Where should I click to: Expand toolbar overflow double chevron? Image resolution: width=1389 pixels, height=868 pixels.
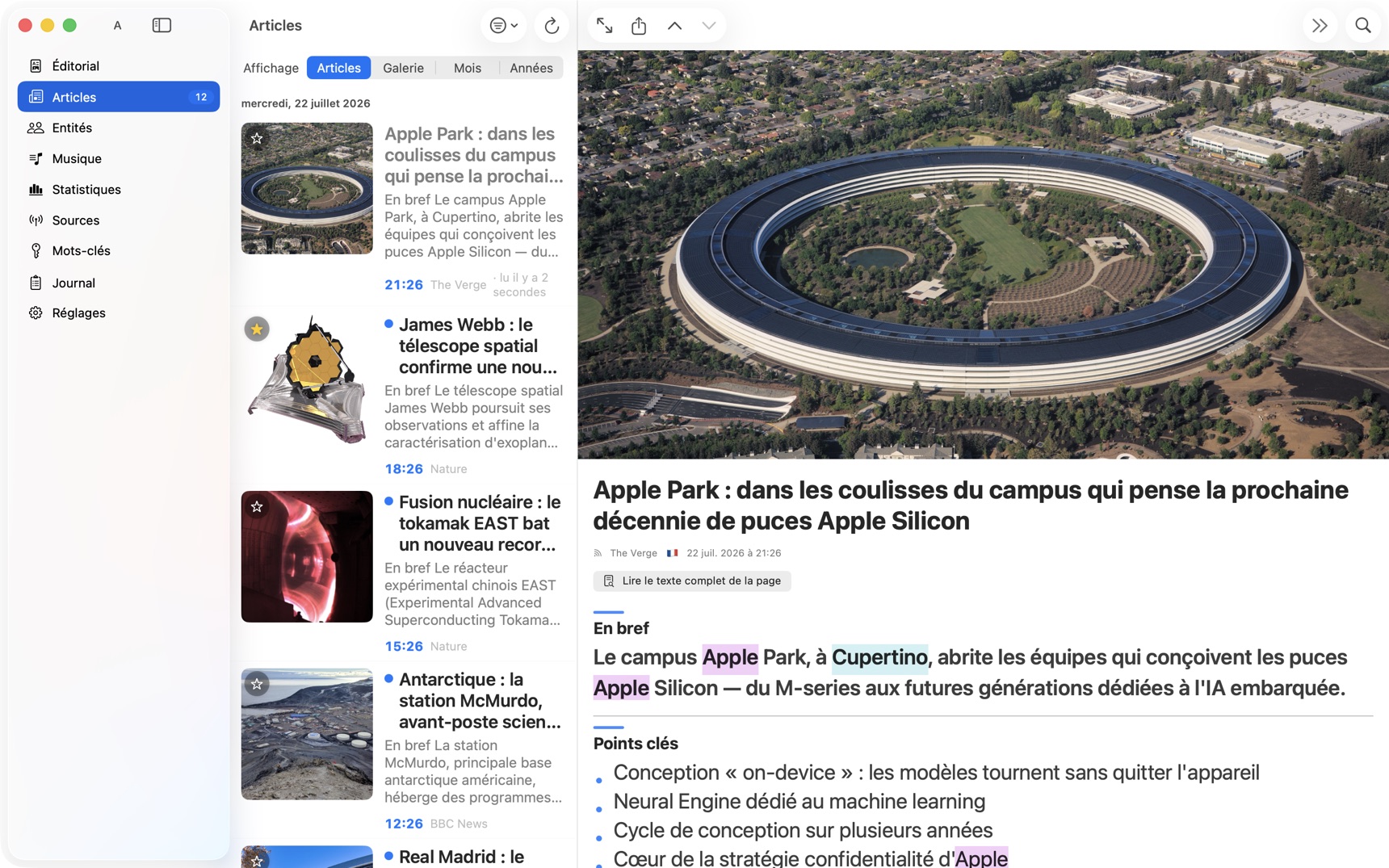pos(1320,26)
